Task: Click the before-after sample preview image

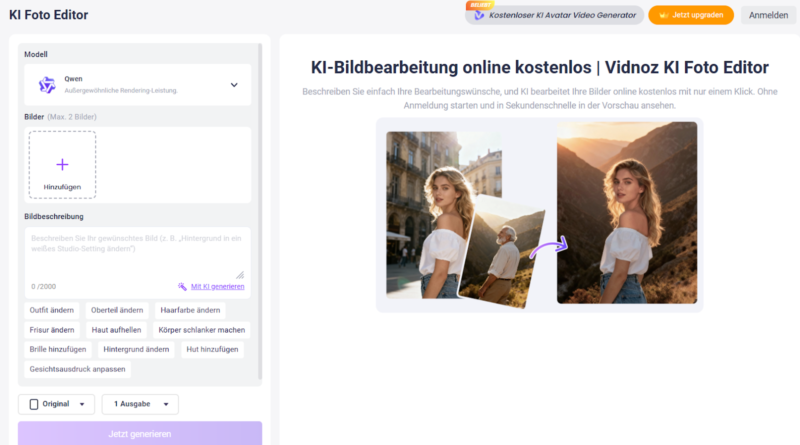Action: pos(540,215)
